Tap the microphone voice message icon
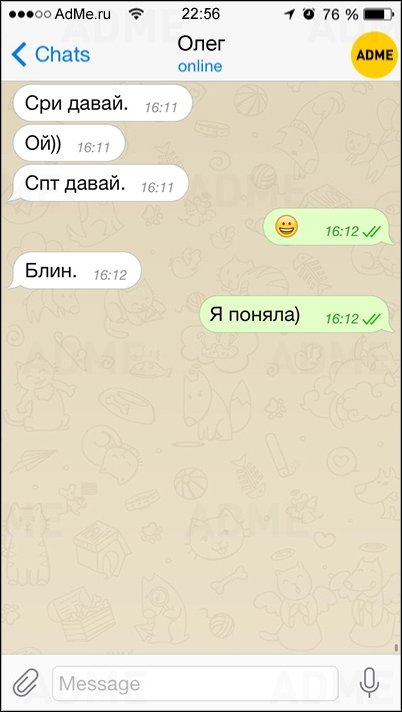Image resolution: width=402 pixels, height=712 pixels. point(369,682)
